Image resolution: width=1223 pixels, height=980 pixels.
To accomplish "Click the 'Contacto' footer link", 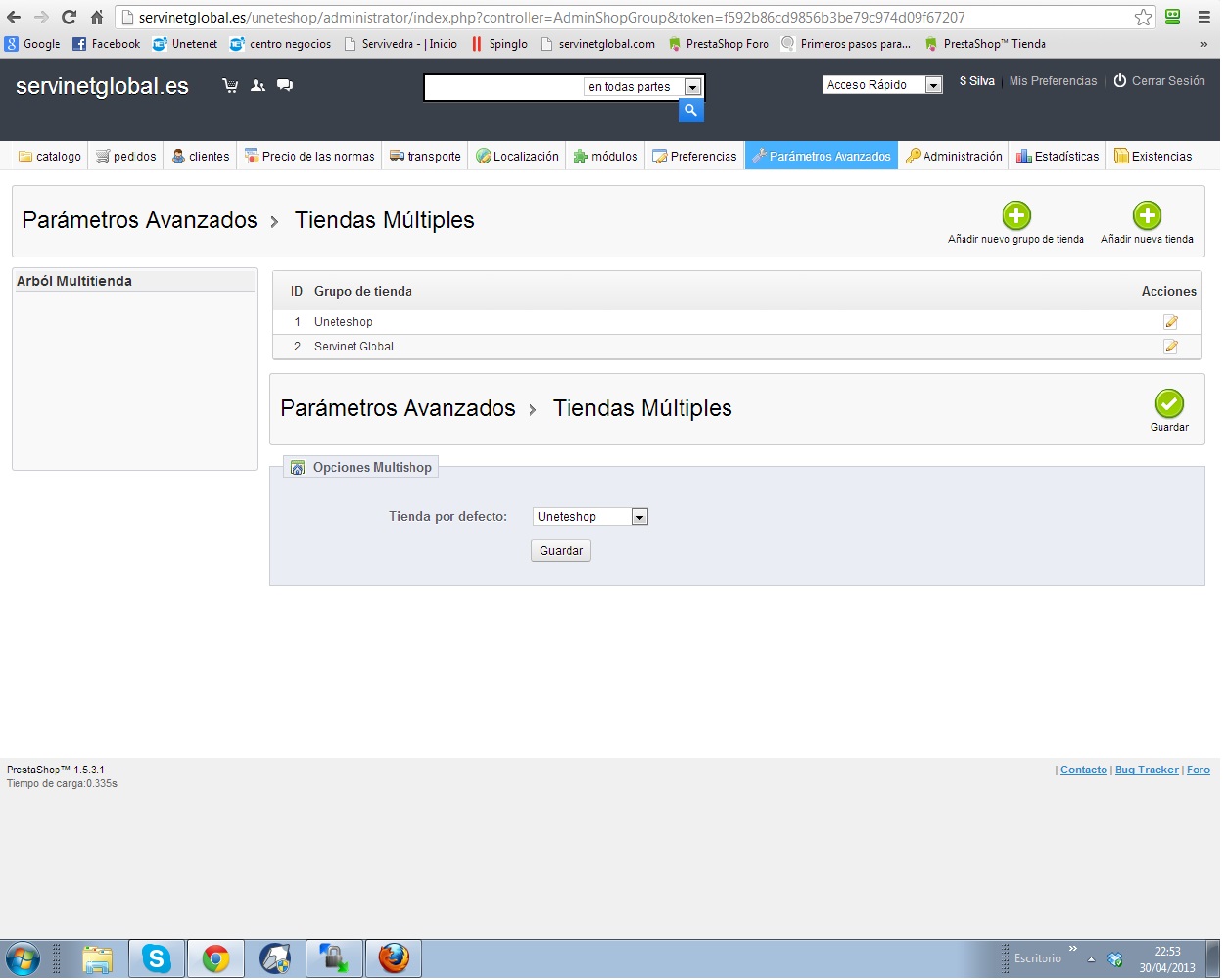I will click(x=1084, y=770).
